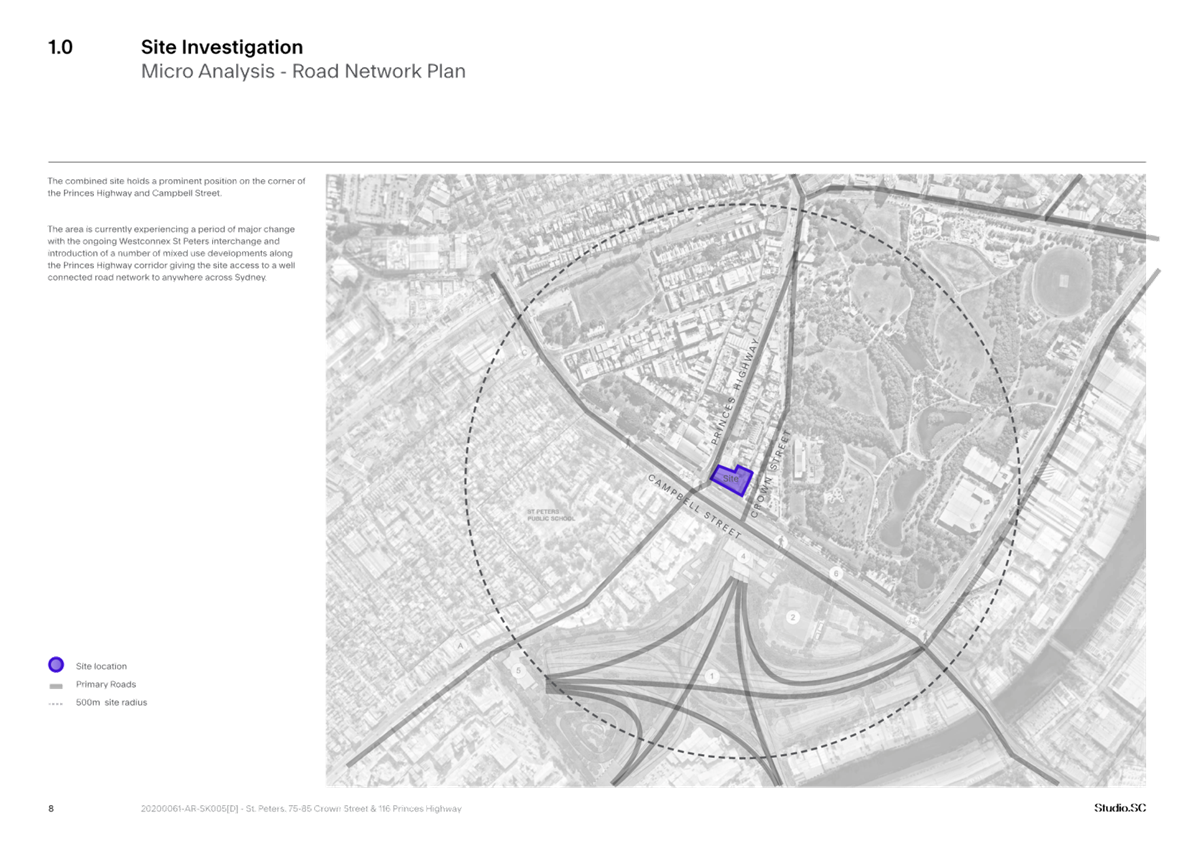The image size is (1193, 843).
Task: Click the St Peters Public School label
Action: [550, 515]
